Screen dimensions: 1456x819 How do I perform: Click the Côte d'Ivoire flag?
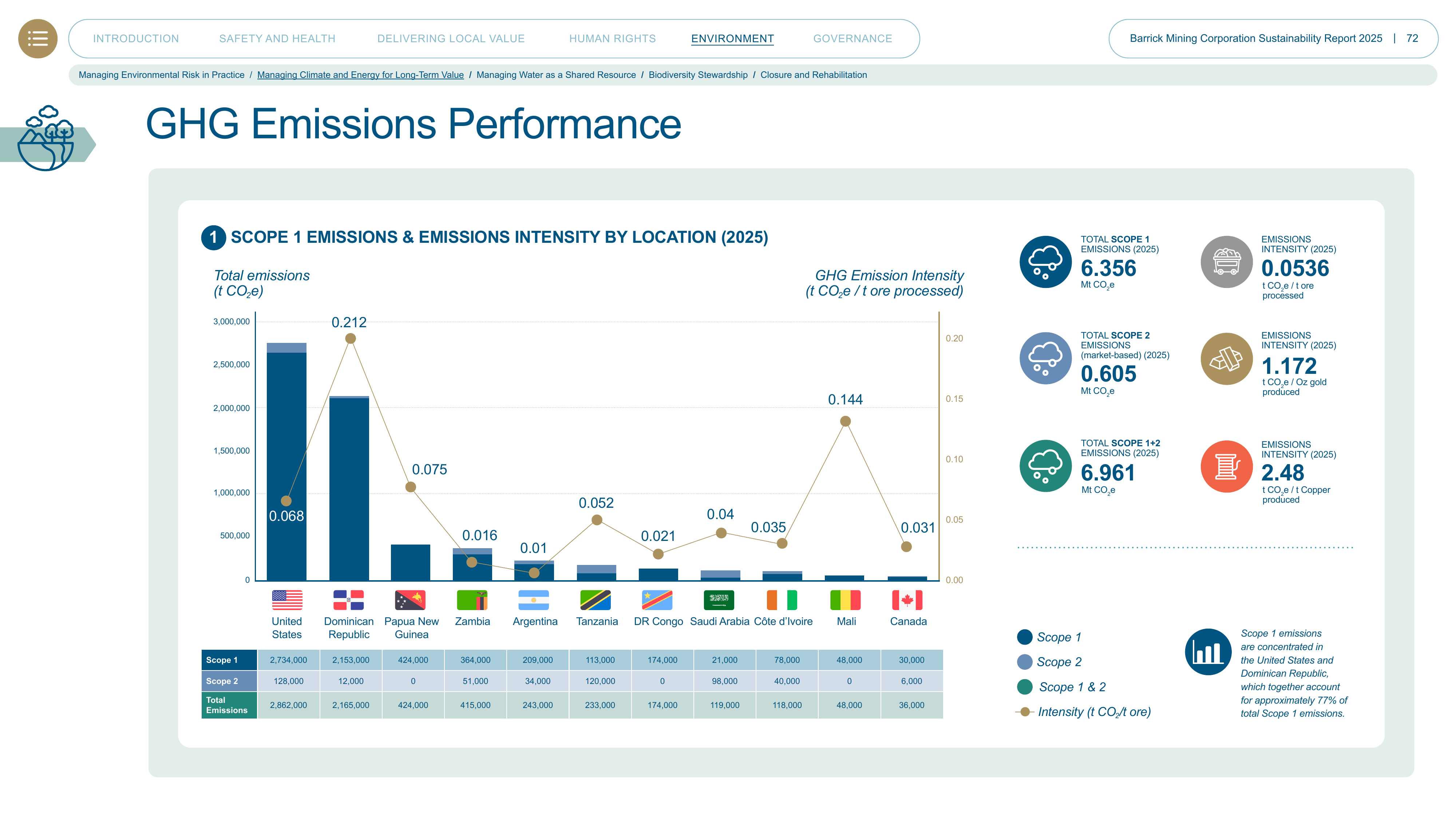click(x=782, y=600)
